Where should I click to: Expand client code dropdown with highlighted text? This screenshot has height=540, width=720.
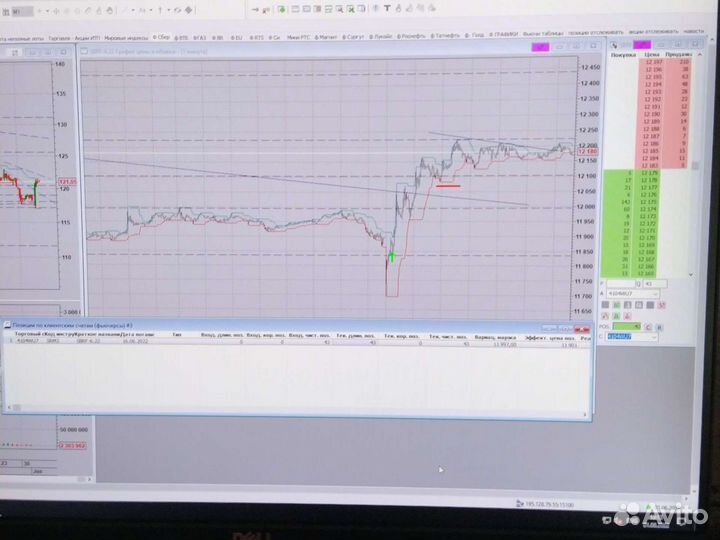[652, 337]
